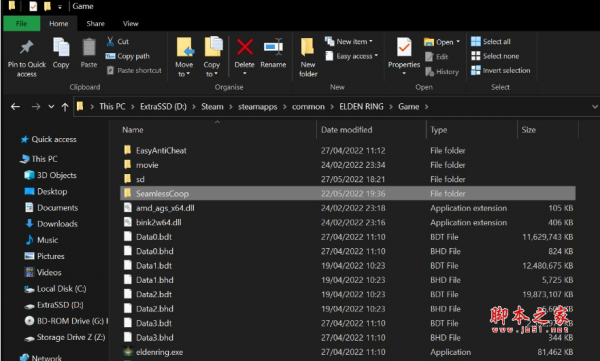
Task: Open Pictures in the sidebar
Action: pyautogui.click(x=44, y=256)
